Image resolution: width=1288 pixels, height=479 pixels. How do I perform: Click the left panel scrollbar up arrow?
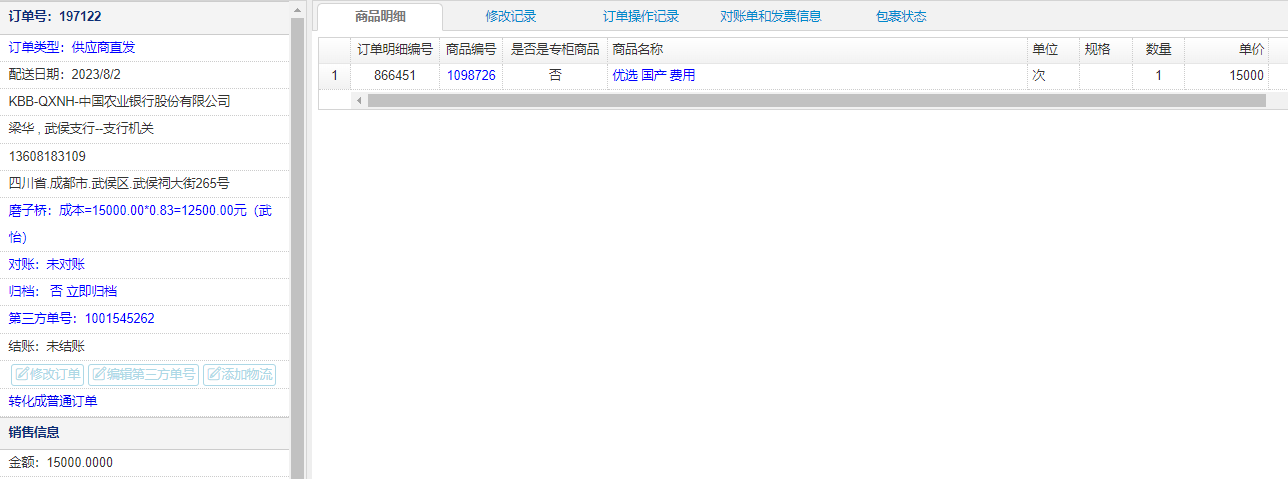pyautogui.click(x=297, y=8)
